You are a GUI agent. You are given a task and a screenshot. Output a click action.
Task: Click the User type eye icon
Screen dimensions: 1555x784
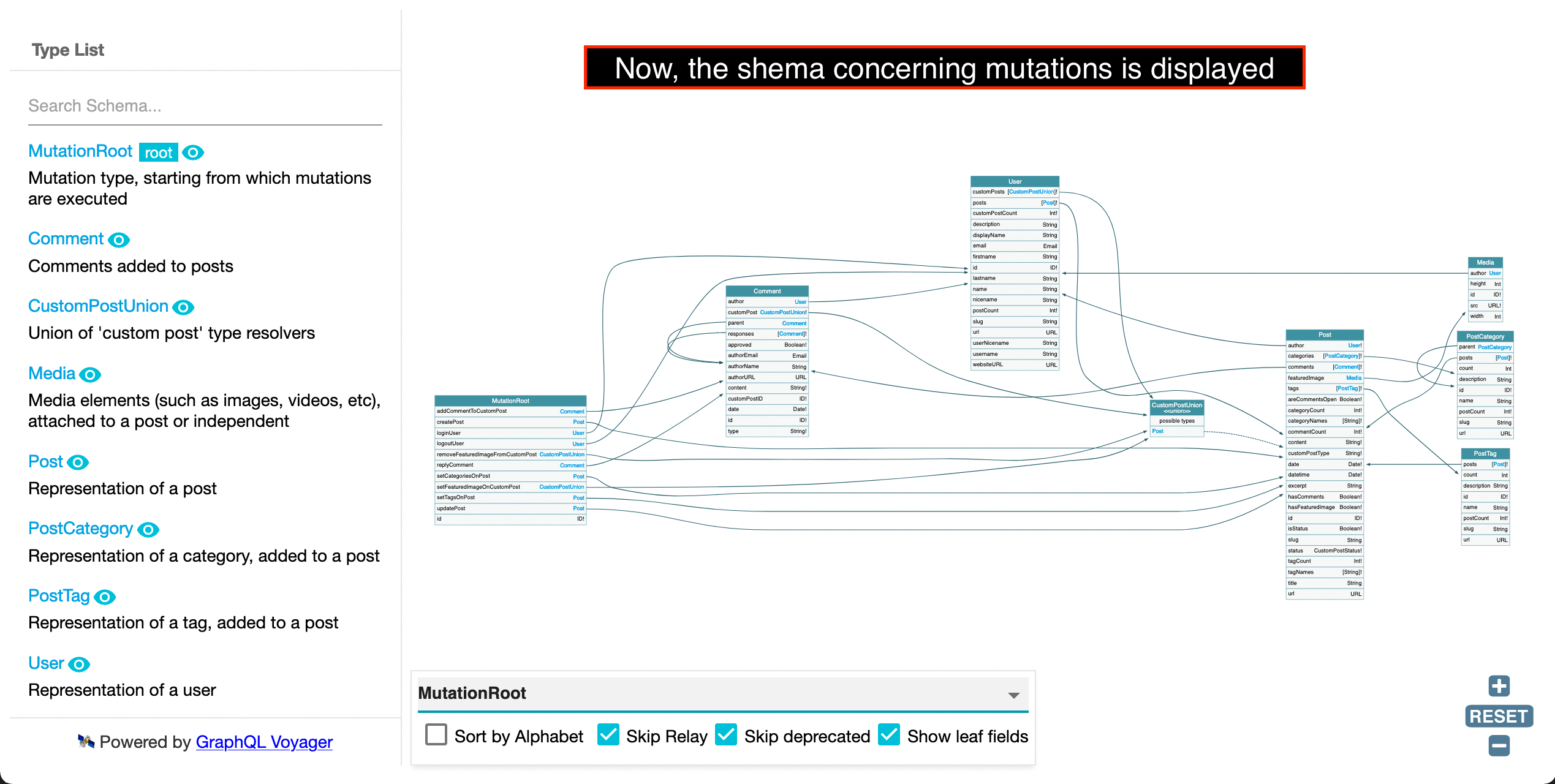click(79, 663)
